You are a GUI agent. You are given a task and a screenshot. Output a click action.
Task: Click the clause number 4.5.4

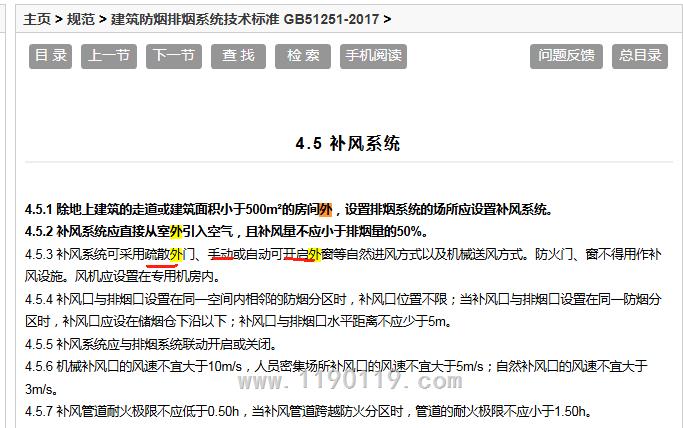point(39,298)
